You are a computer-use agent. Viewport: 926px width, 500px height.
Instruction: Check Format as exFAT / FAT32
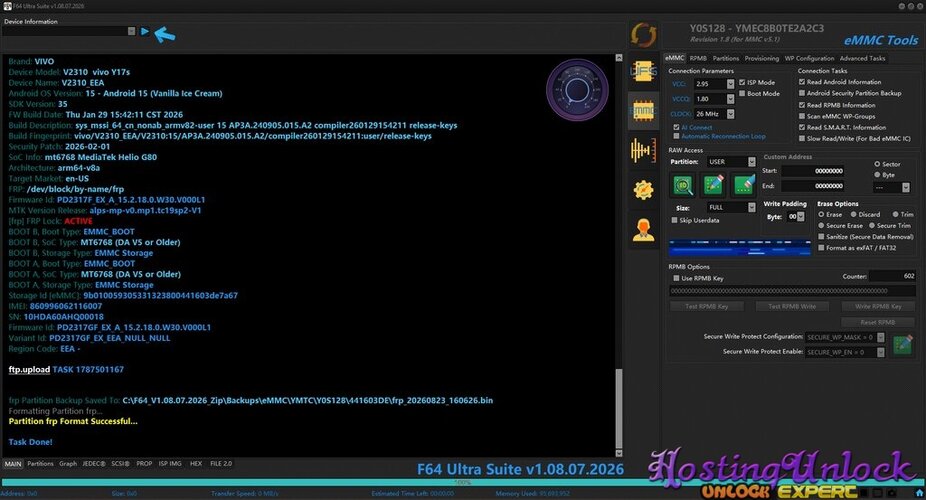point(821,248)
